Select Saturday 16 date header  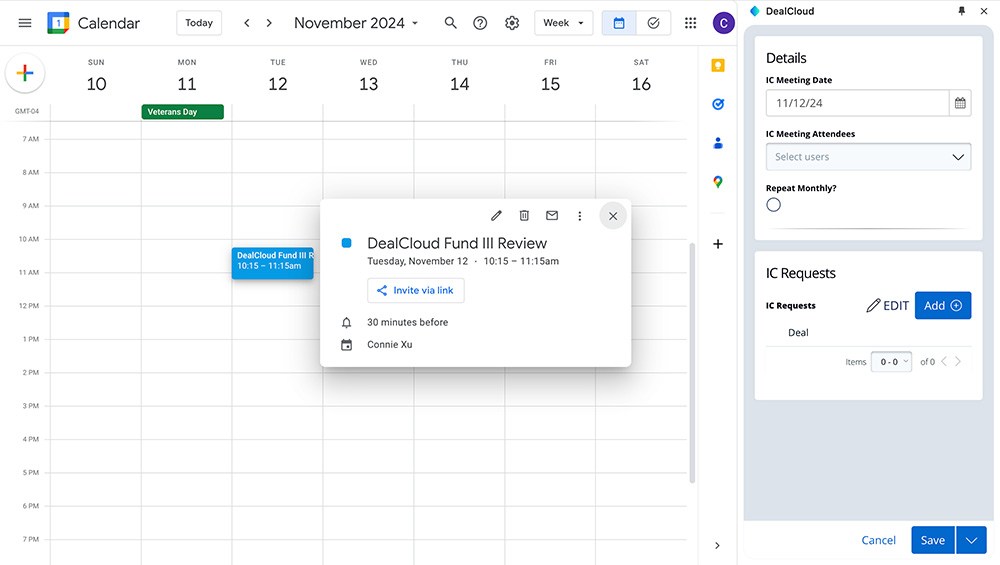pyautogui.click(x=641, y=77)
